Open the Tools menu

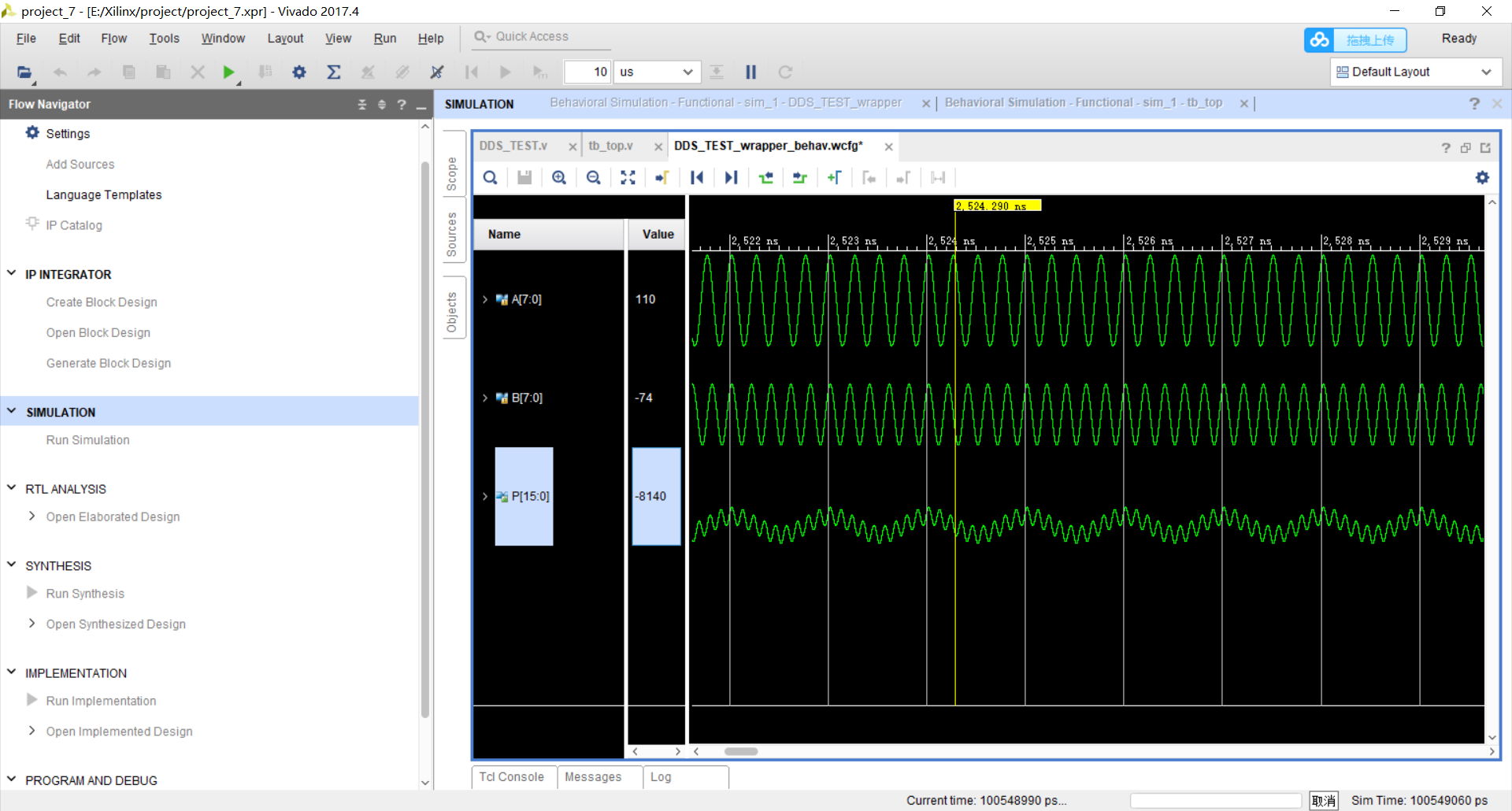pos(165,39)
